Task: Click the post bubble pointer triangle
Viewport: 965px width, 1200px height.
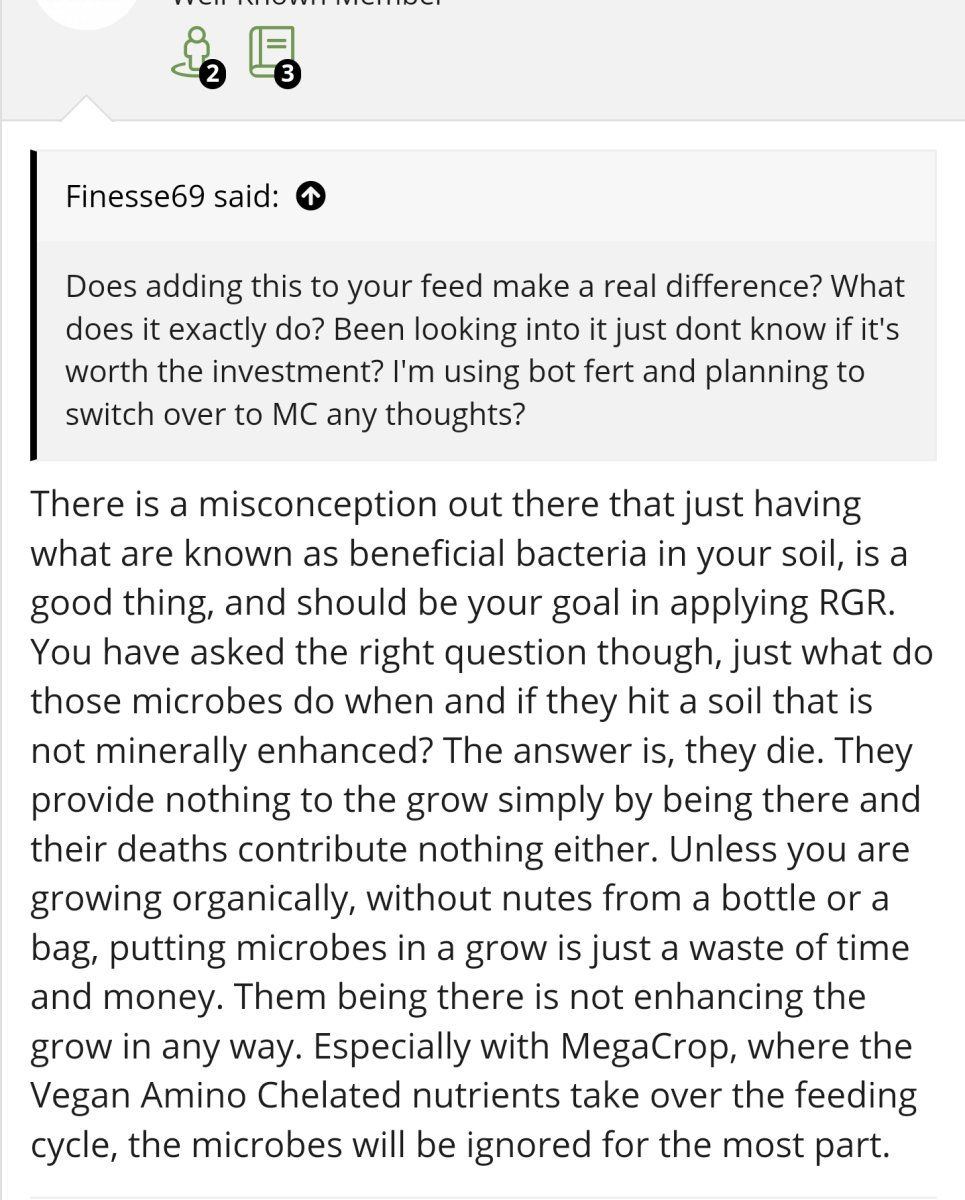Action: point(87,108)
